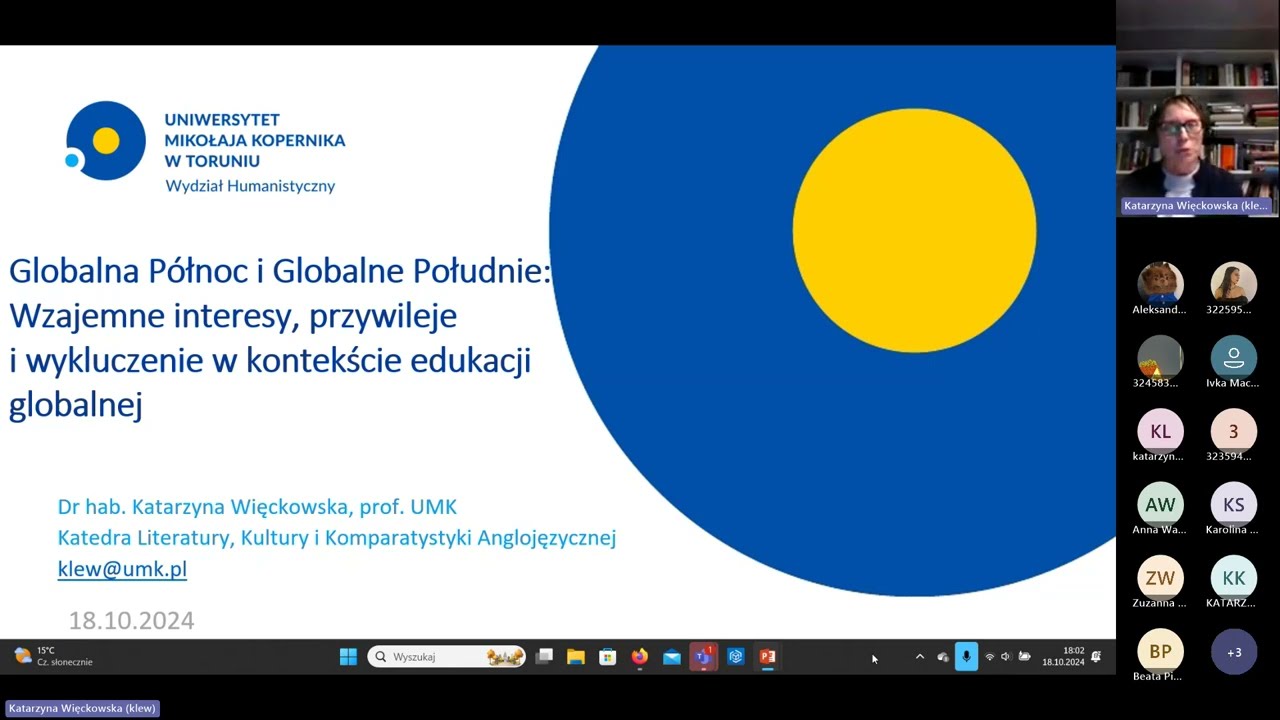Show the +3 additional participants
Image resolution: width=1280 pixels, height=720 pixels.
(1233, 652)
